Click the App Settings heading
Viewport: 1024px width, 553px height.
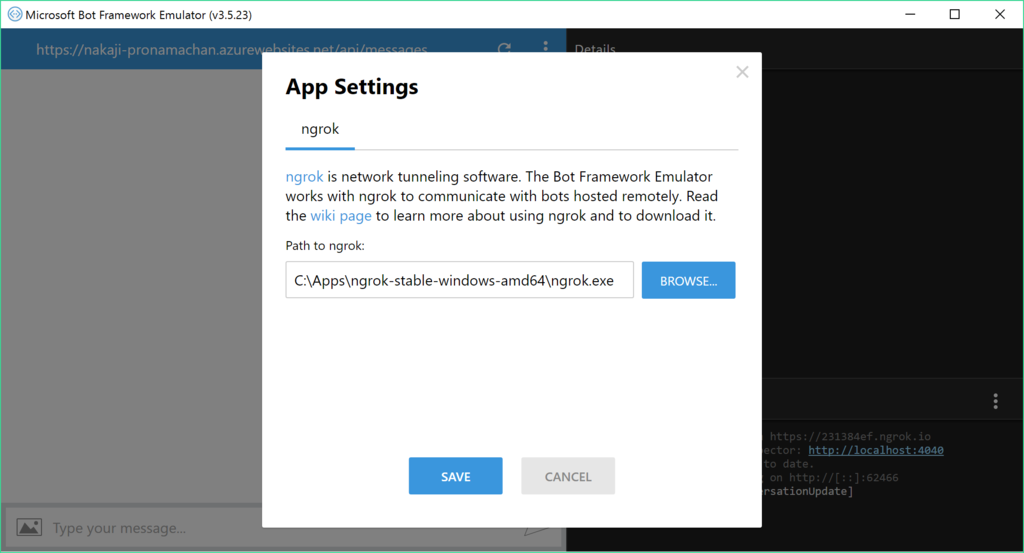(352, 87)
